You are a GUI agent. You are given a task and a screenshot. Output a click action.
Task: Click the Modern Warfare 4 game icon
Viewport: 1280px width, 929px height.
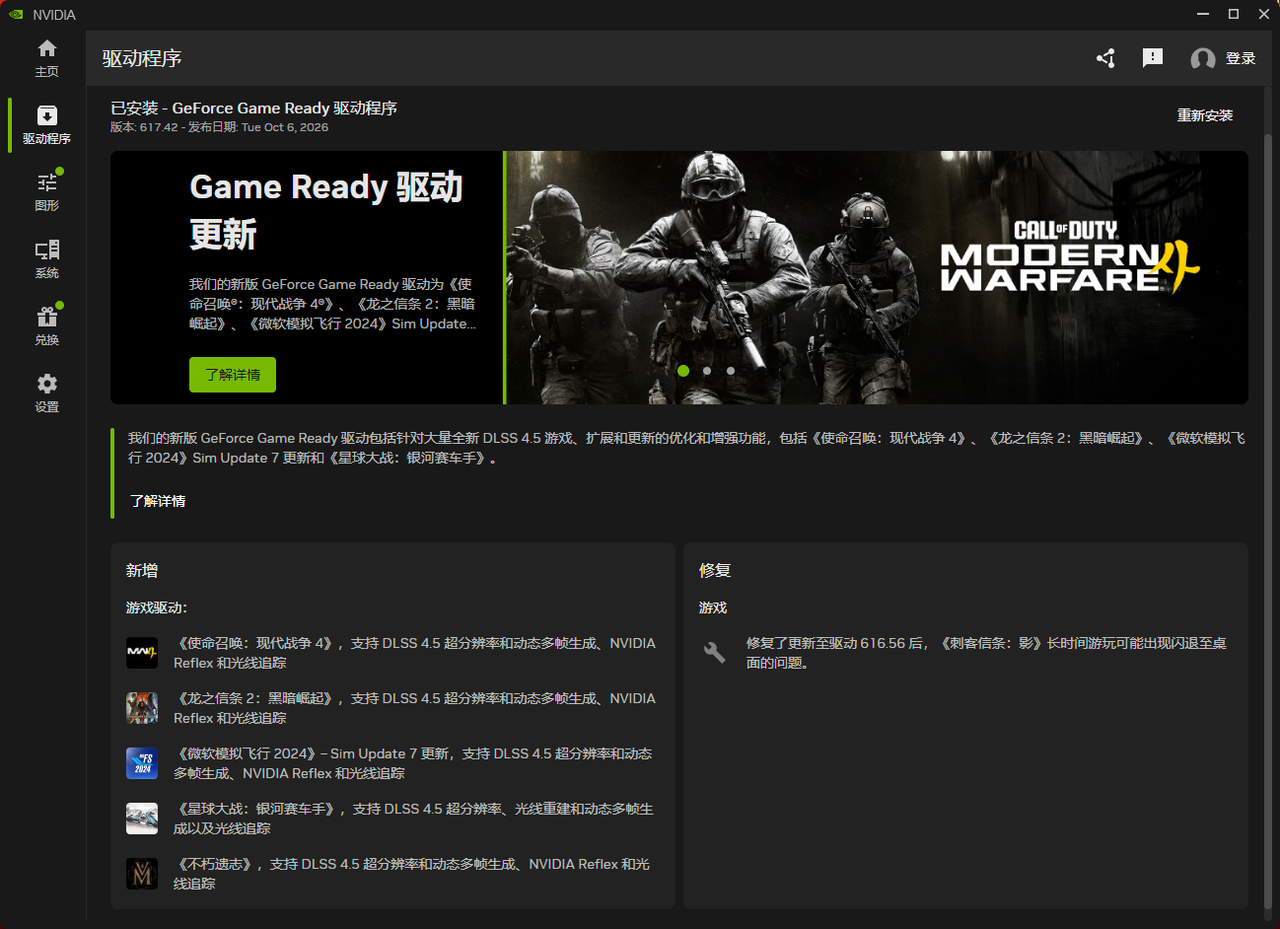point(142,652)
